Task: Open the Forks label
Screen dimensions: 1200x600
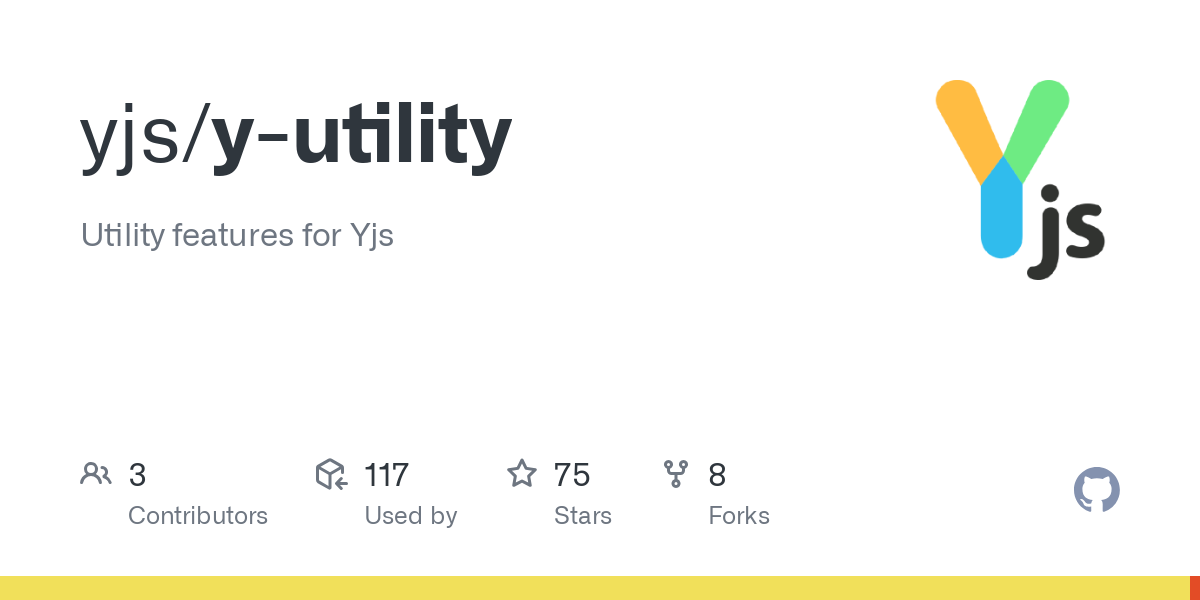Action: (x=739, y=516)
